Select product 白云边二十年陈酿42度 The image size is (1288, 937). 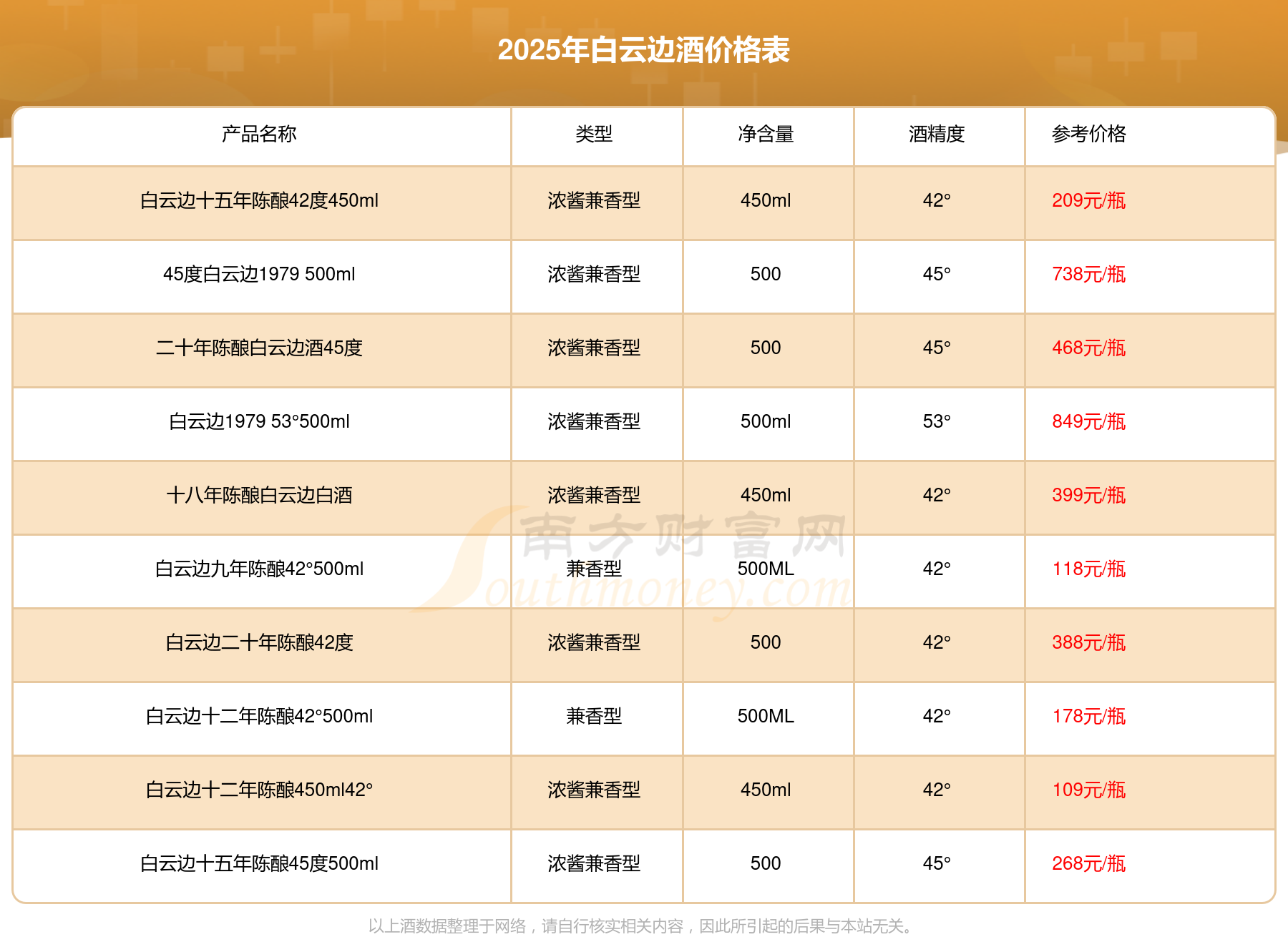259,642
